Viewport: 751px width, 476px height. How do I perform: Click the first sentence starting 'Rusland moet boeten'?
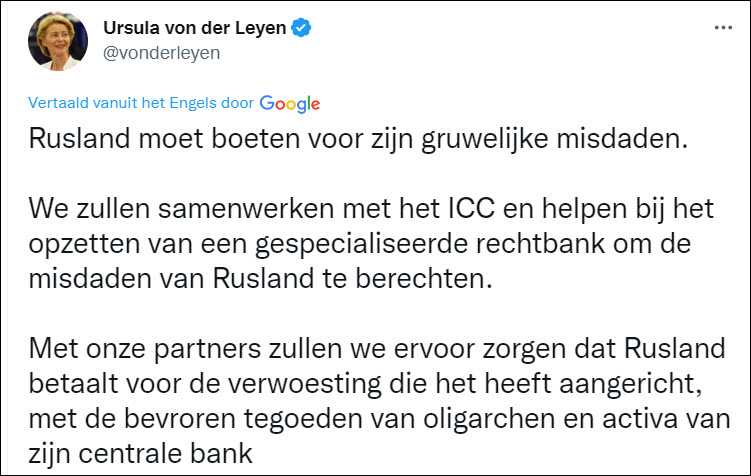359,140
